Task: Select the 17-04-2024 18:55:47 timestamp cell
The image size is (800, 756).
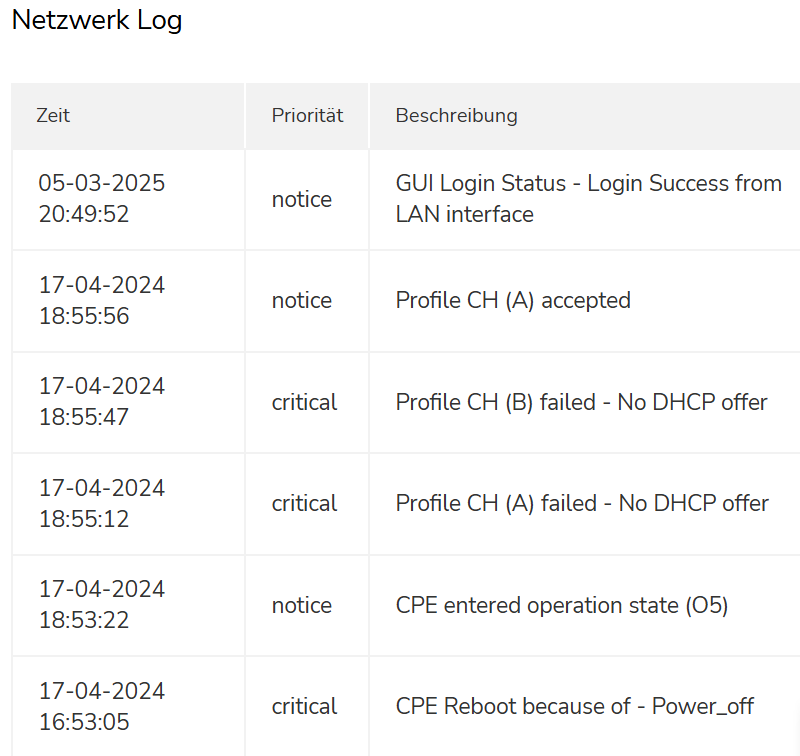Action: point(101,401)
